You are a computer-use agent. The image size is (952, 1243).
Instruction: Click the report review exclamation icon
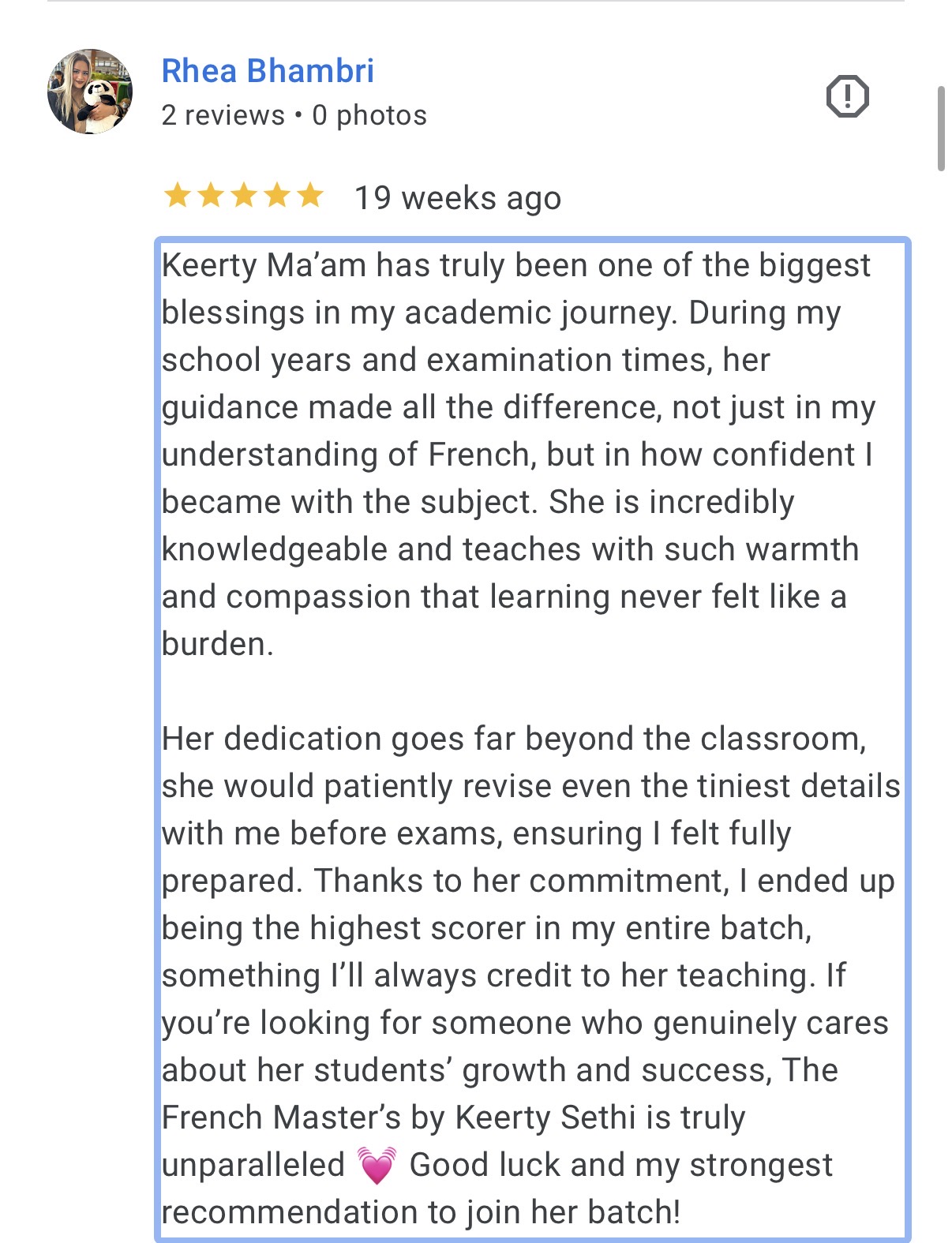(847, 97)
